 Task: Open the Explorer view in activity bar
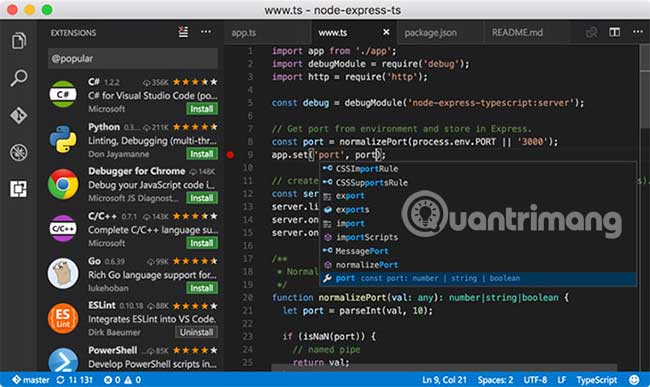pyautogui.click(x=19, y=41)
